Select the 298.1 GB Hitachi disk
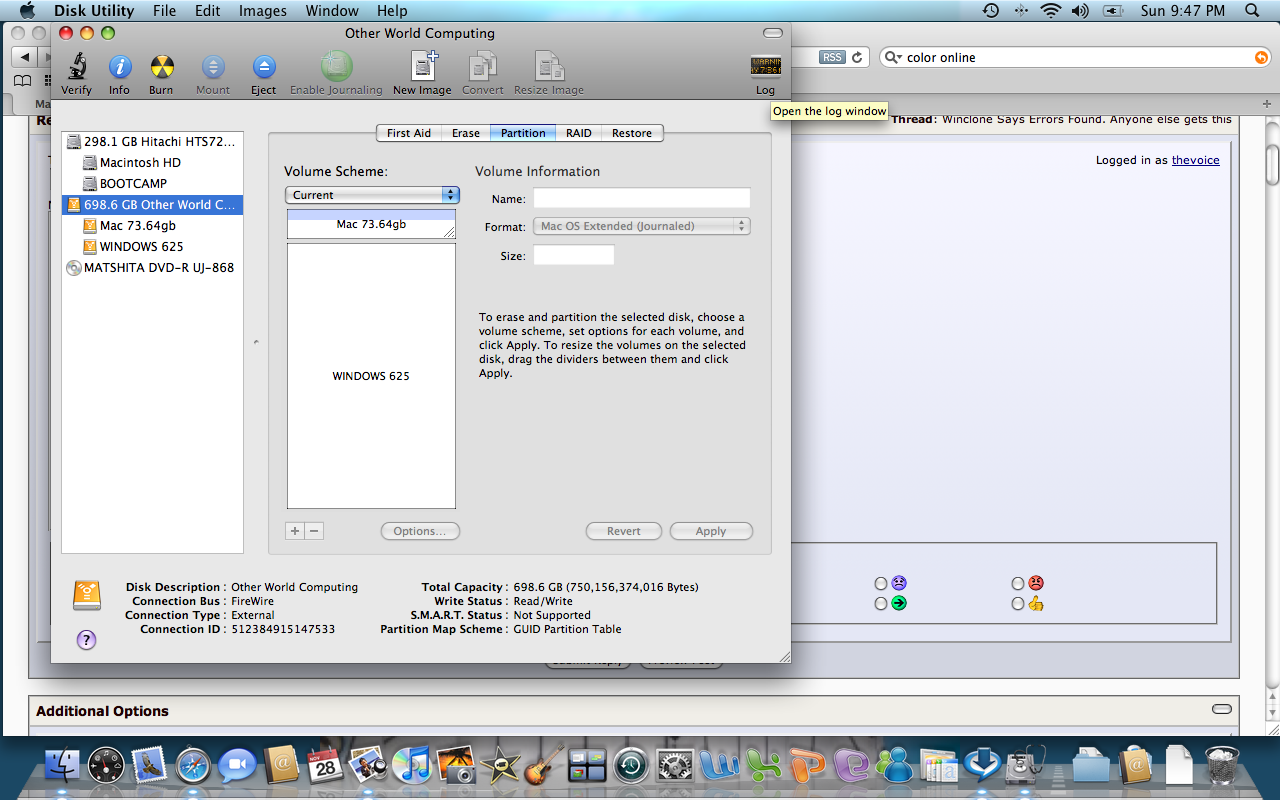1280x800 pixels. coord(153,141)
